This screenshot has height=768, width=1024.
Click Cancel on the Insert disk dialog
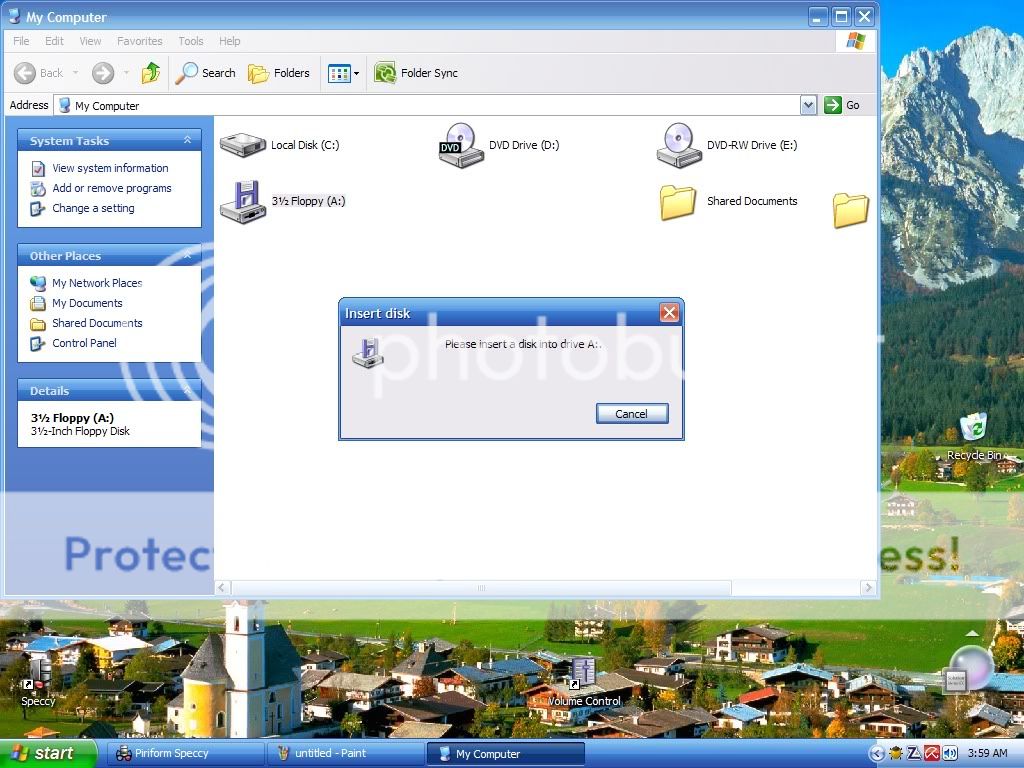point(631,413)
